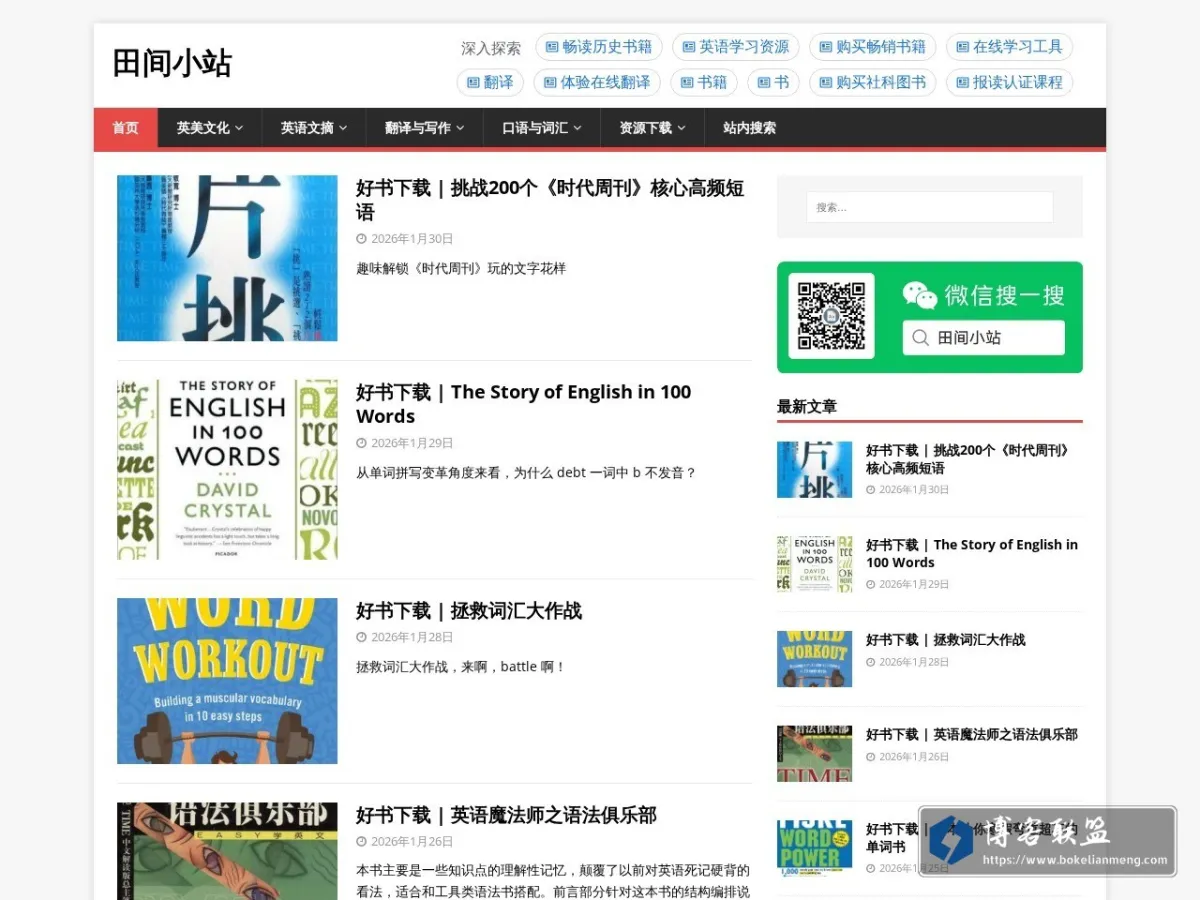
Task: Open main article The Story of English title
Action: click(524, 404)
